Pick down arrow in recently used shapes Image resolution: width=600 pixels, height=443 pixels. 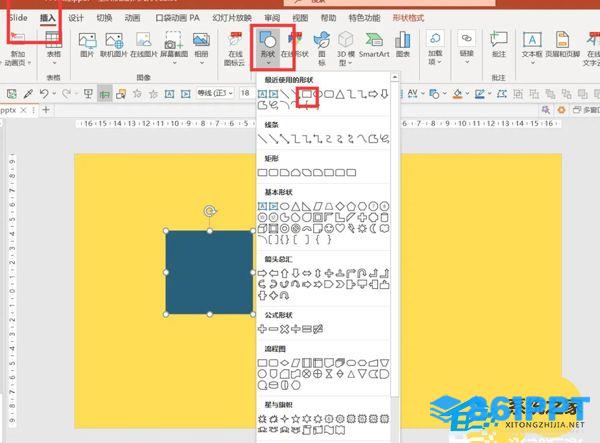point(385,94)
